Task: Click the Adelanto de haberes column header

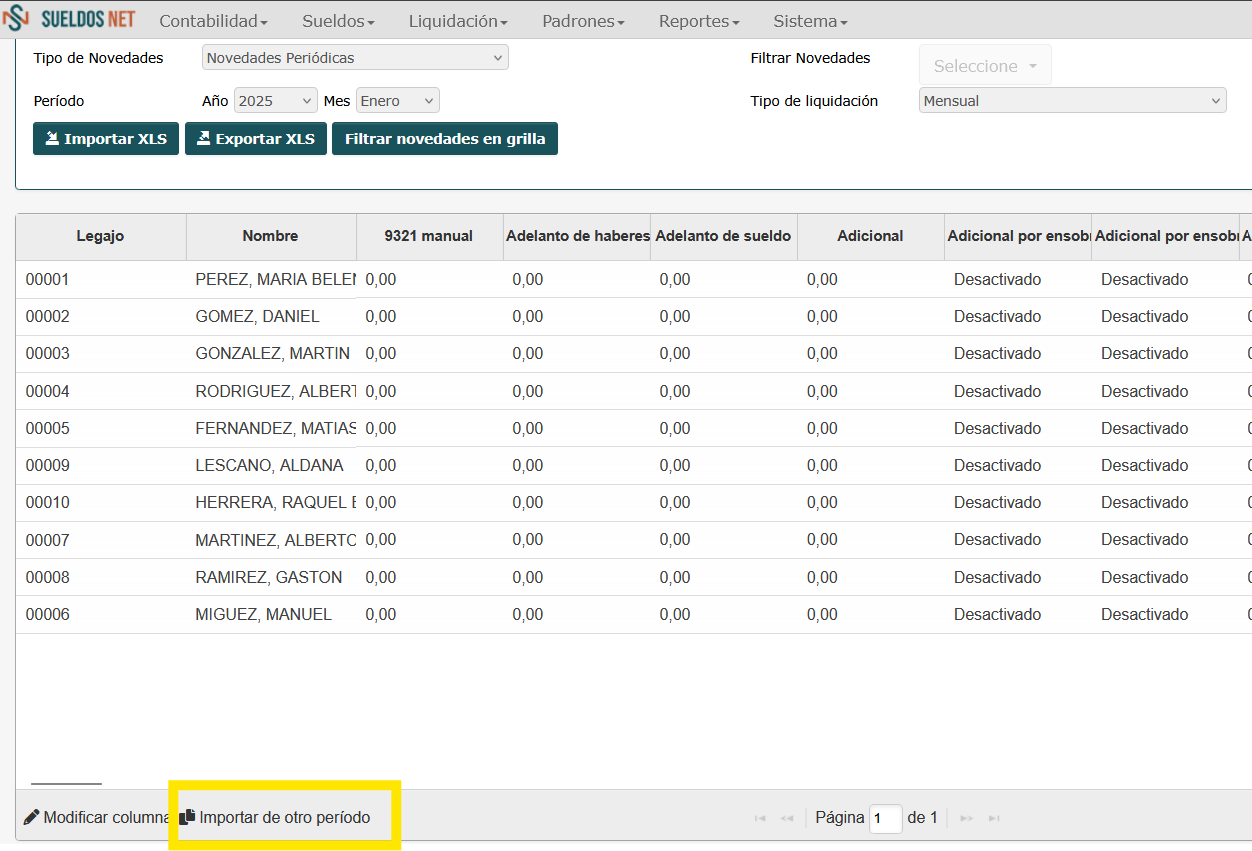Action: [577, 237]
